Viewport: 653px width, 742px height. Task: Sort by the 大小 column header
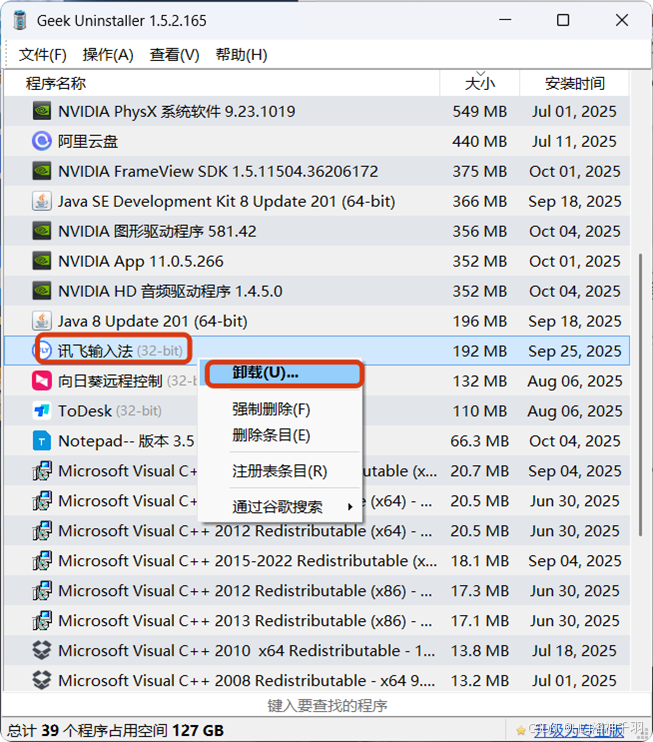click(480, 83)
